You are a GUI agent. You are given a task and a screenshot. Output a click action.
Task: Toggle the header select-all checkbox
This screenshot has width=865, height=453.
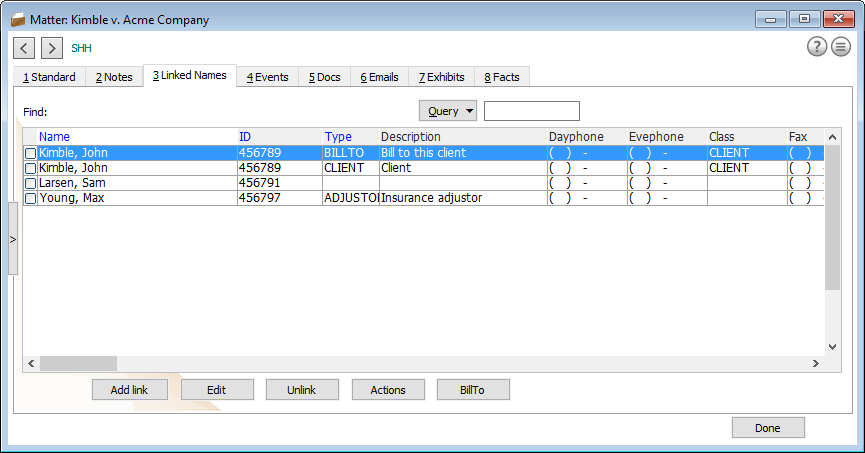(x=30, y=137)
